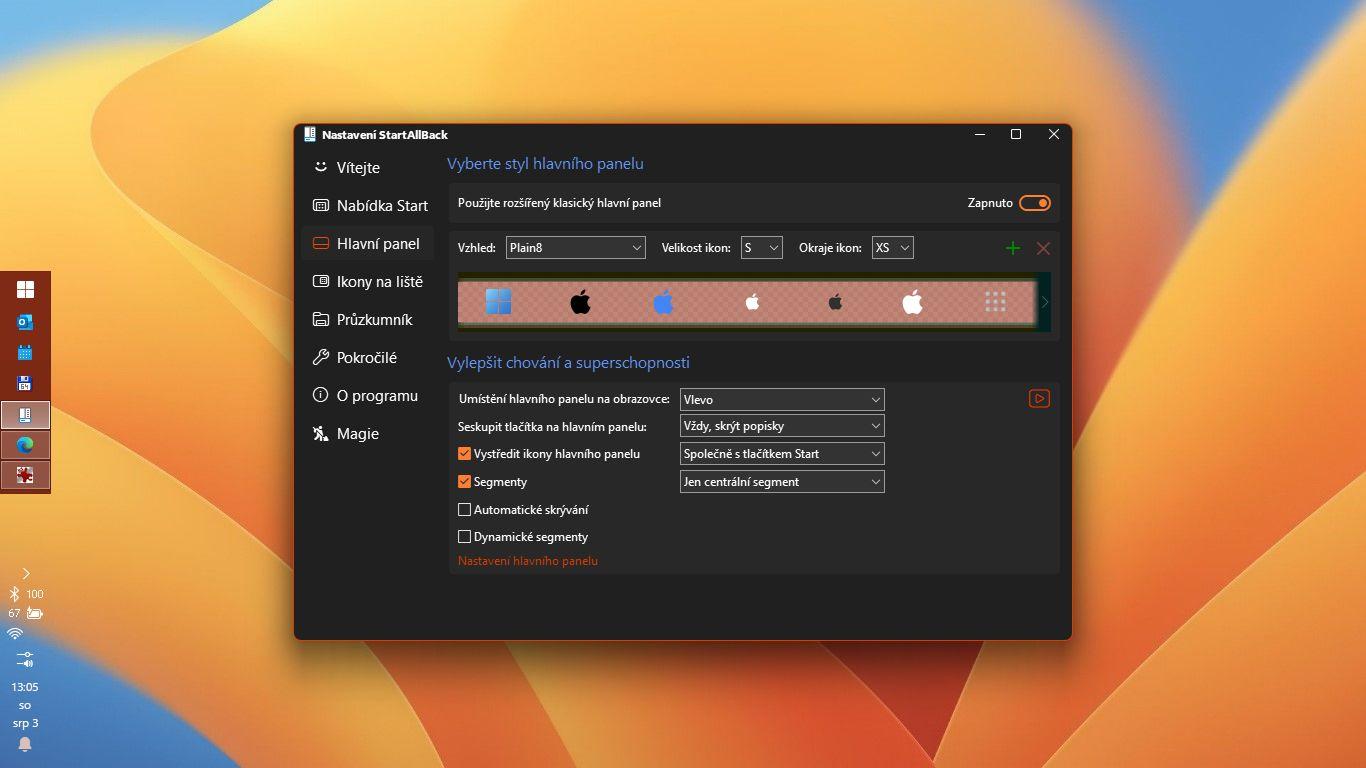Image resolution: width=1366 pixels, height=768 pixels.
Task: Enable Dynamické segmenty checkbox
Action: tap(464, 537)
